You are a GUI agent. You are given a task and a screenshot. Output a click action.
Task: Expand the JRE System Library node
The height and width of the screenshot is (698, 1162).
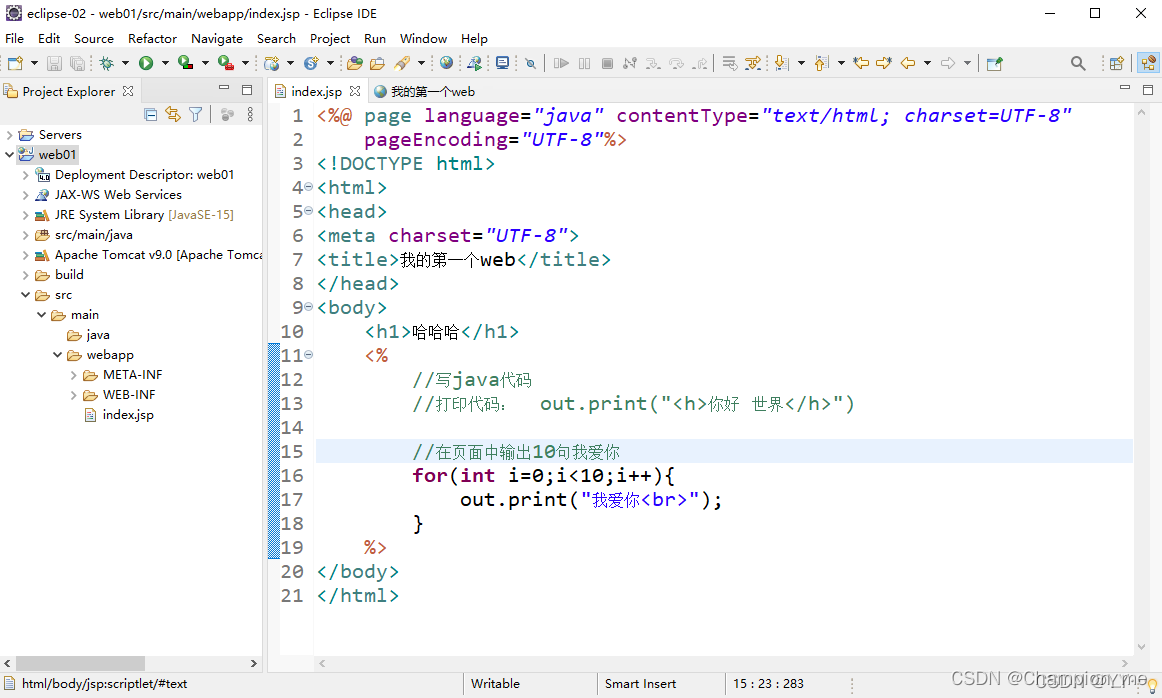[25, 215]
